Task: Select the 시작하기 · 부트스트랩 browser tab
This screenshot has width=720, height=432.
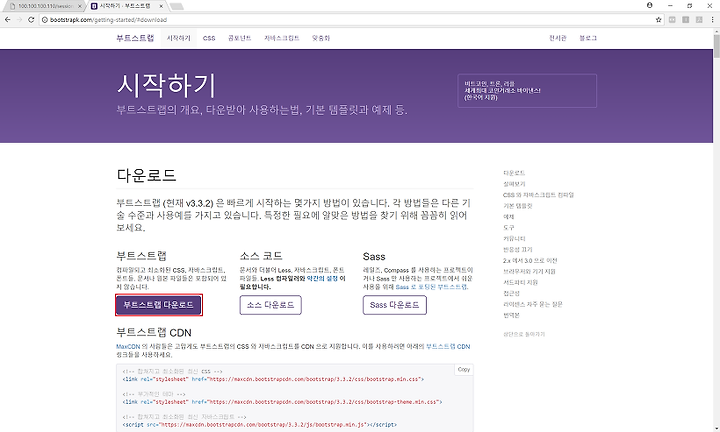Action: [126, 6]
